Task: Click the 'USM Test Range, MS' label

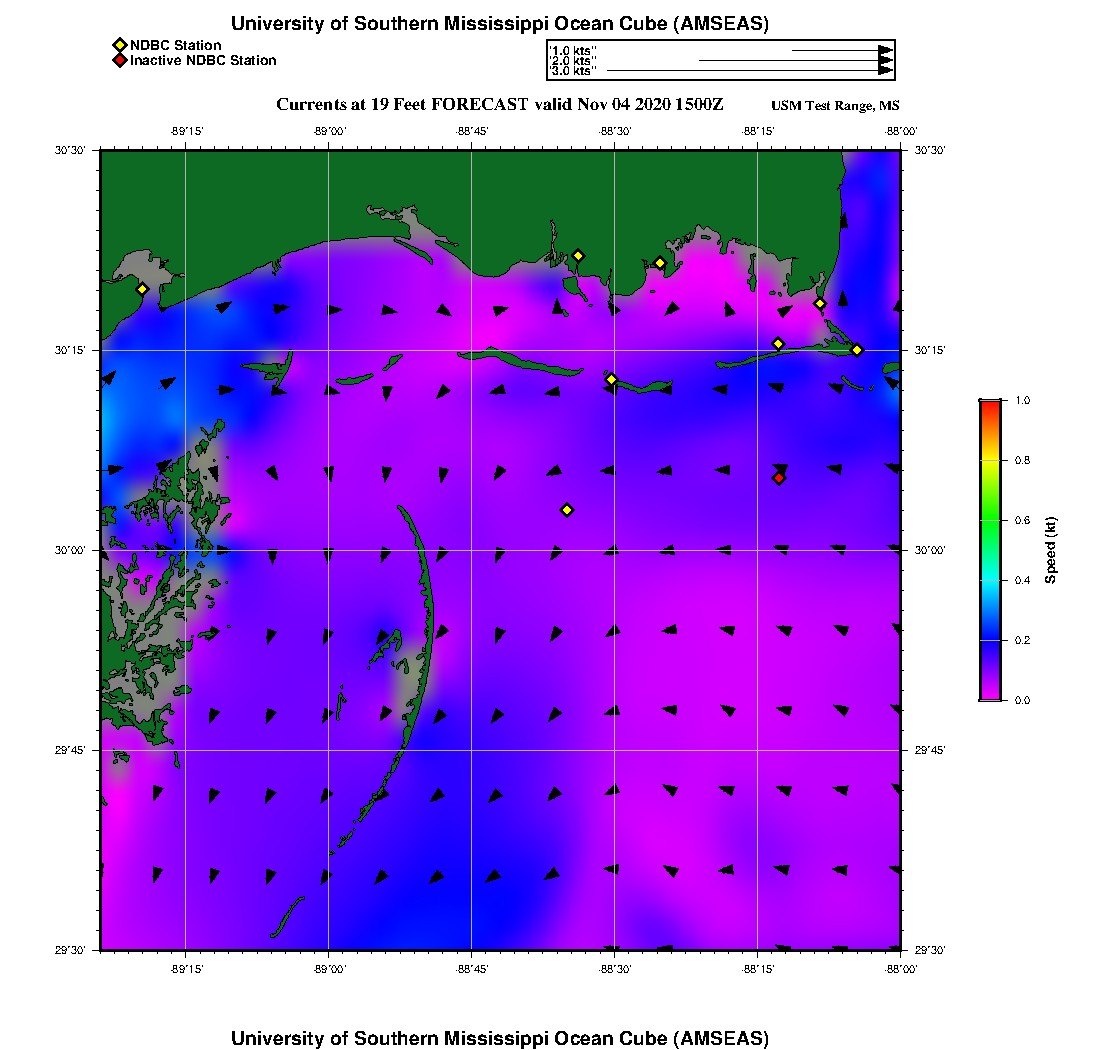Action: tap(835, 106)
